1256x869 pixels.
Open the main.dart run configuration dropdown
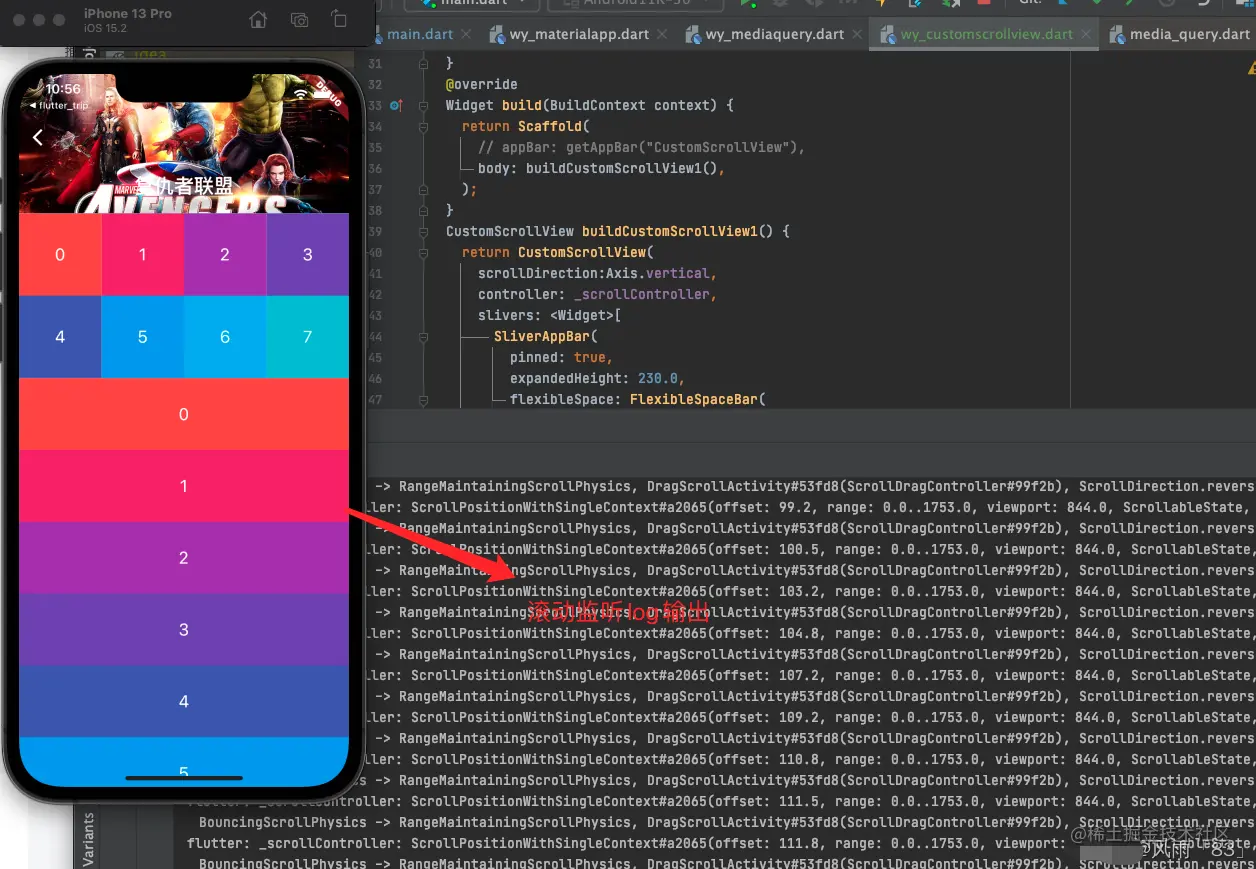[x=470, y=4]
